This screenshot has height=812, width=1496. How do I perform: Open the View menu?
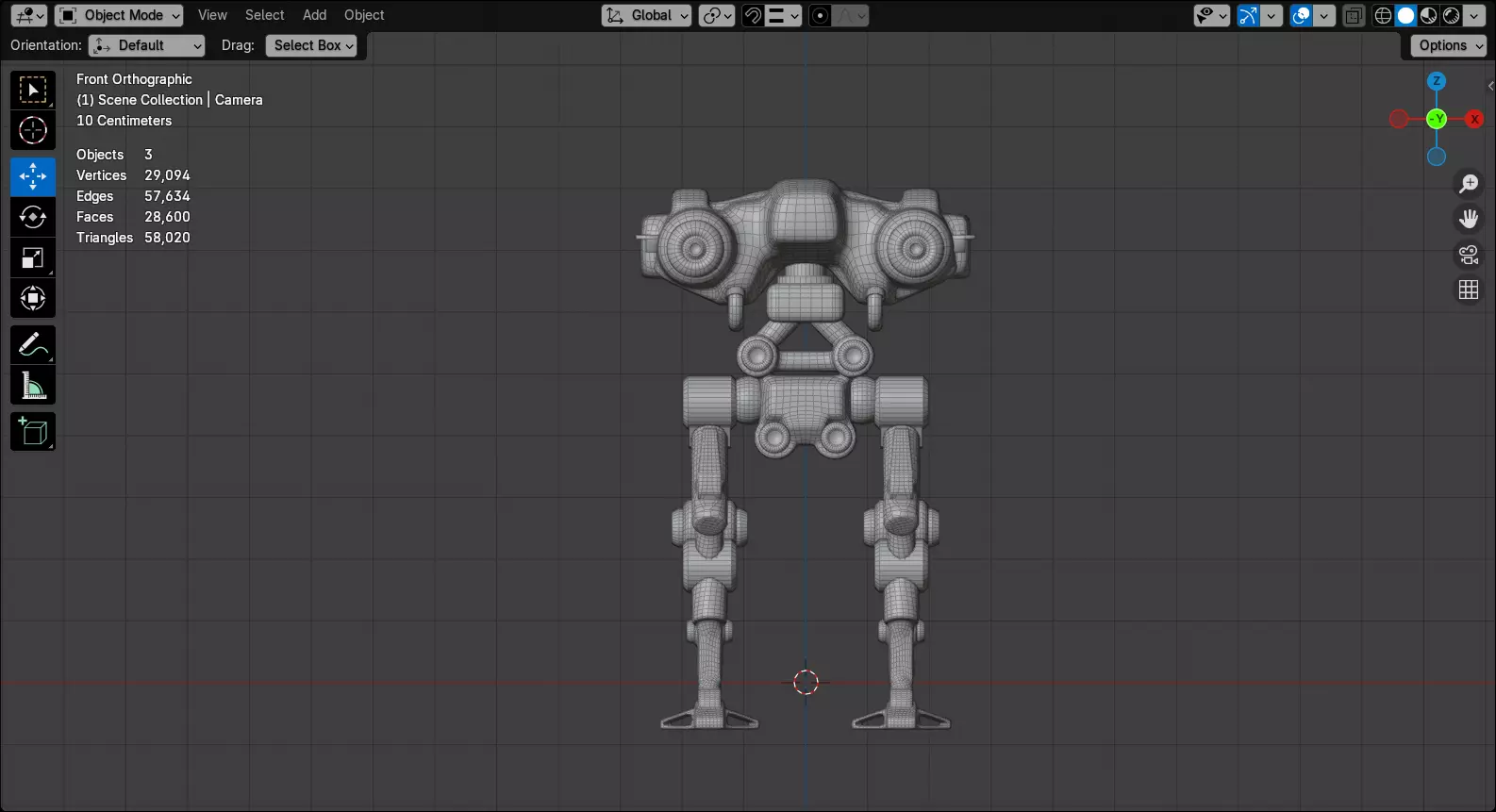(212, 15)
